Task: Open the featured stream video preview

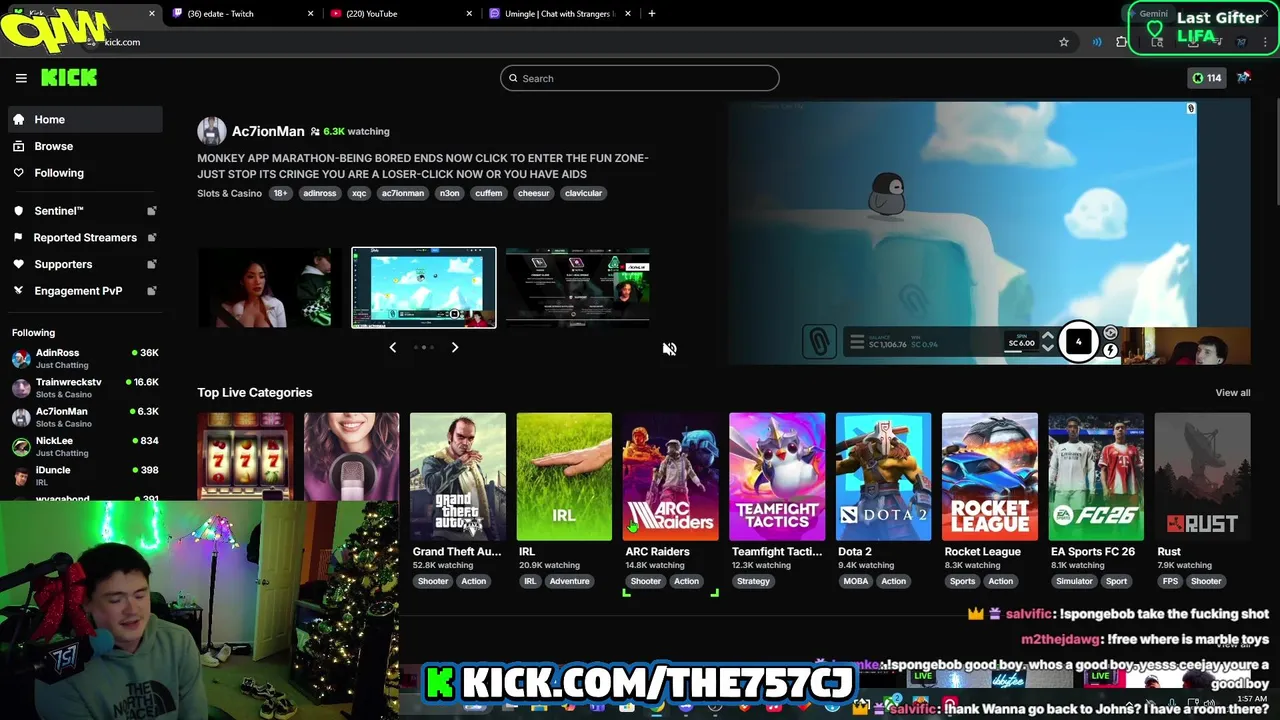Action: [x=989, y=233]
